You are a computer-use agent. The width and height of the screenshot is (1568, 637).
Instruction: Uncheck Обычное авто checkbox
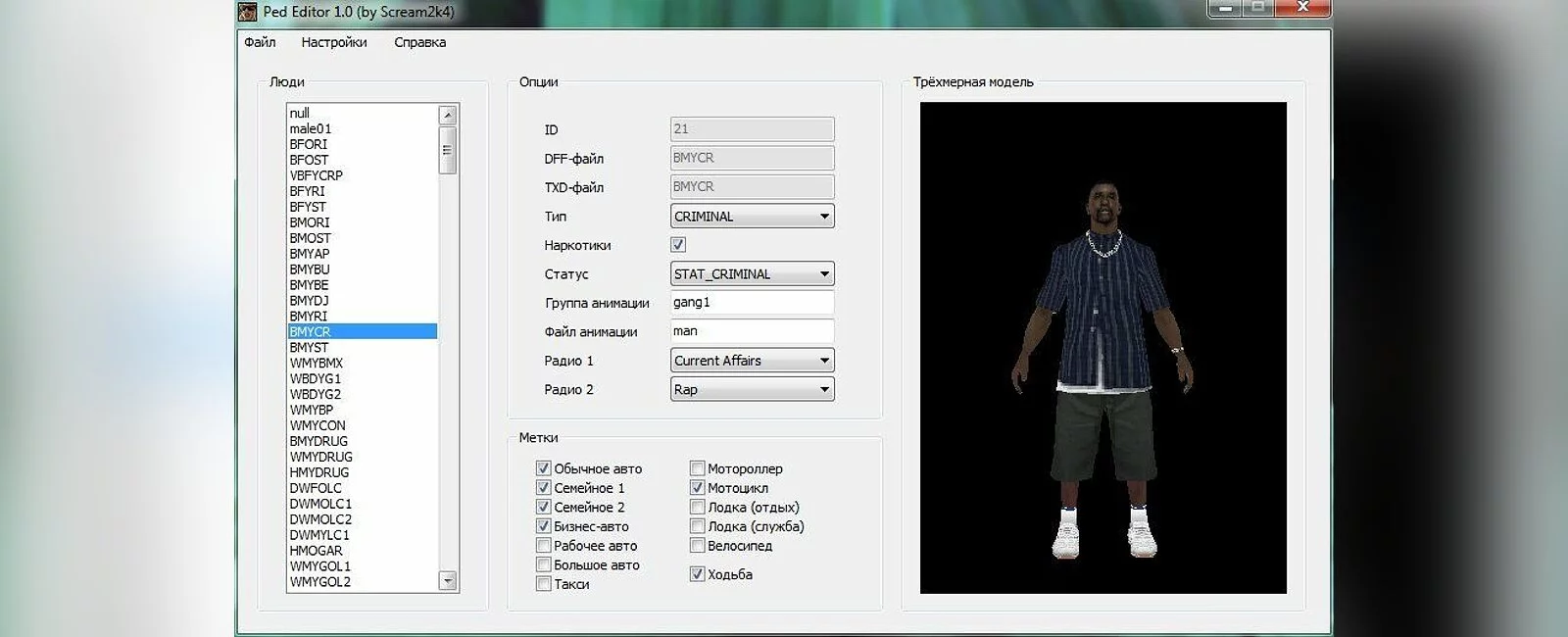[x=544, y=468]
